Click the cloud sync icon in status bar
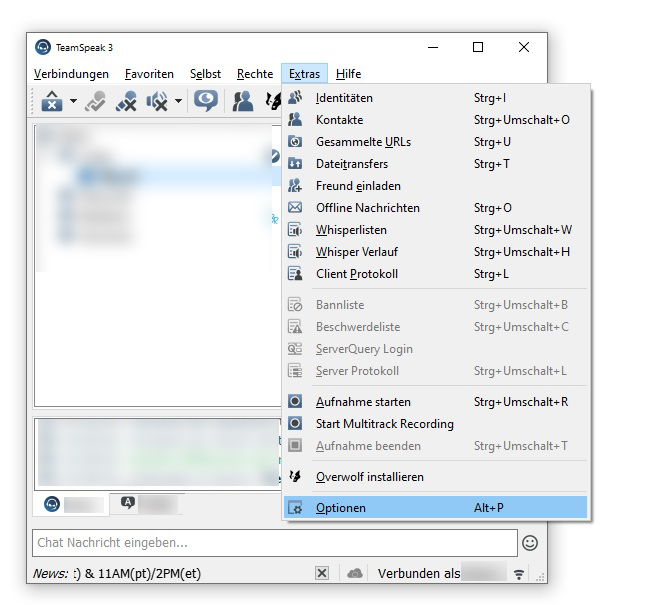The height and width of the screenshot is (605, 651). tap(354, 573)
